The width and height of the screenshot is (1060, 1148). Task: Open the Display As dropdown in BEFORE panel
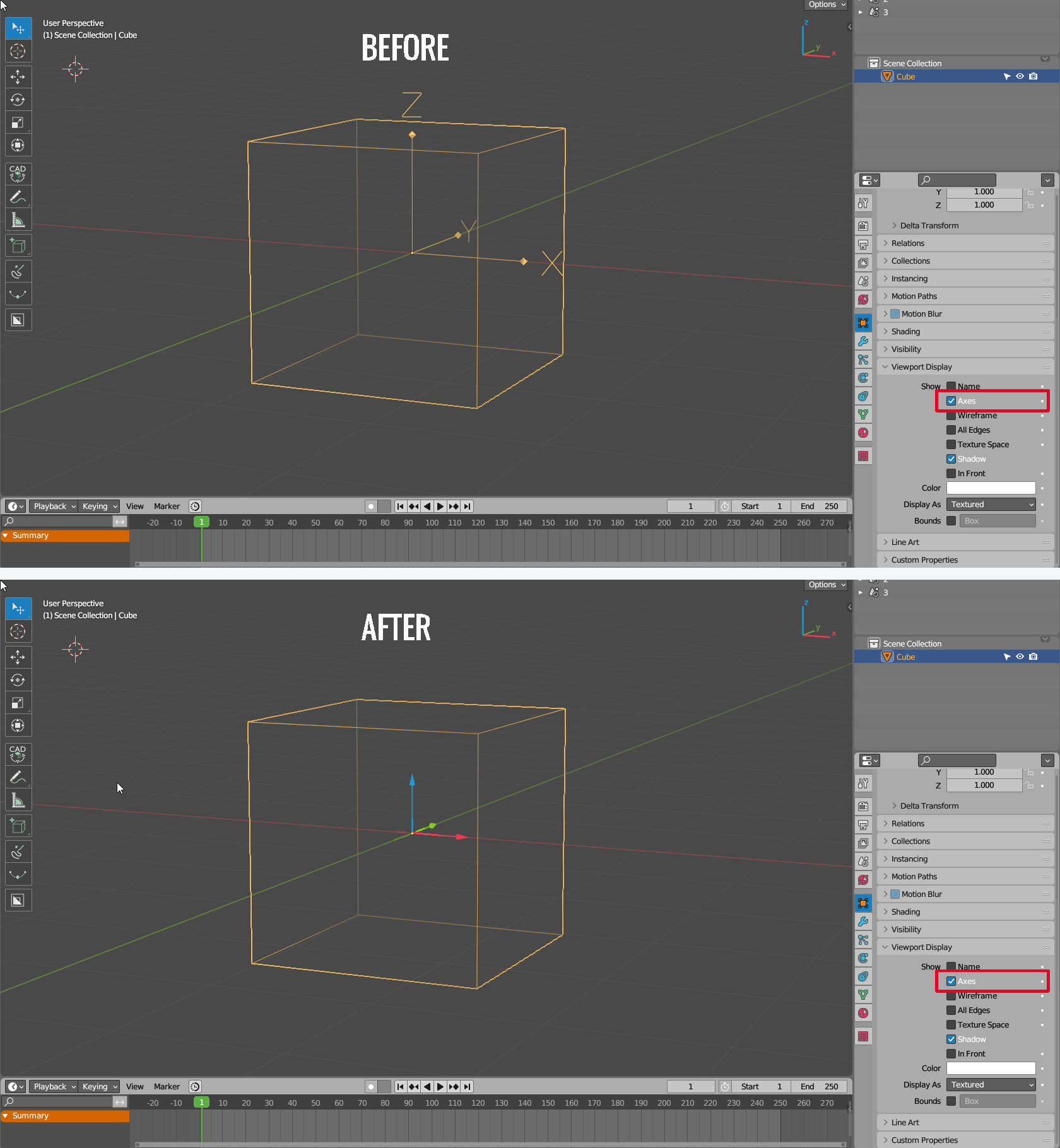[991, 505]
